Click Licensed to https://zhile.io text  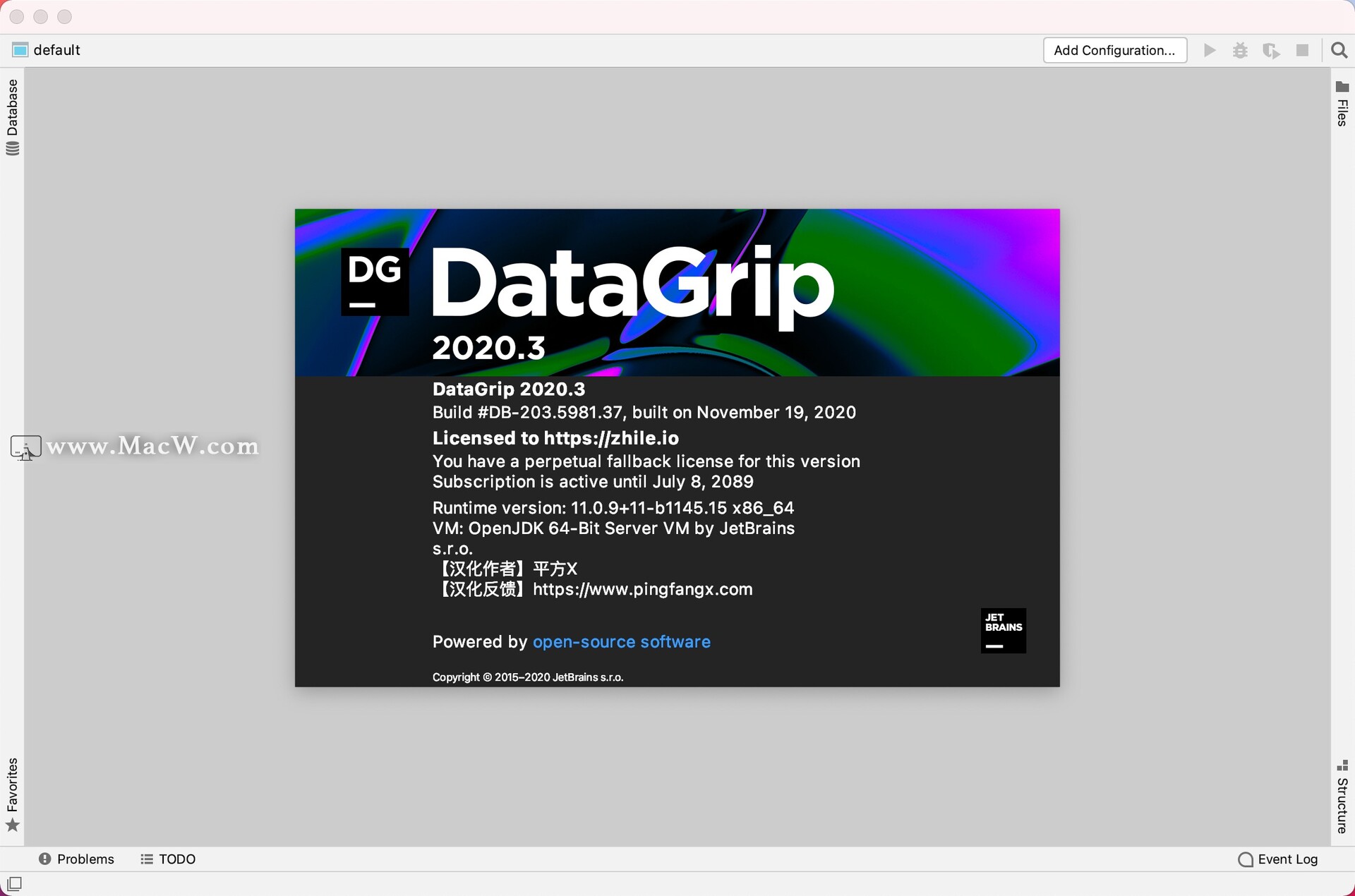555,437
